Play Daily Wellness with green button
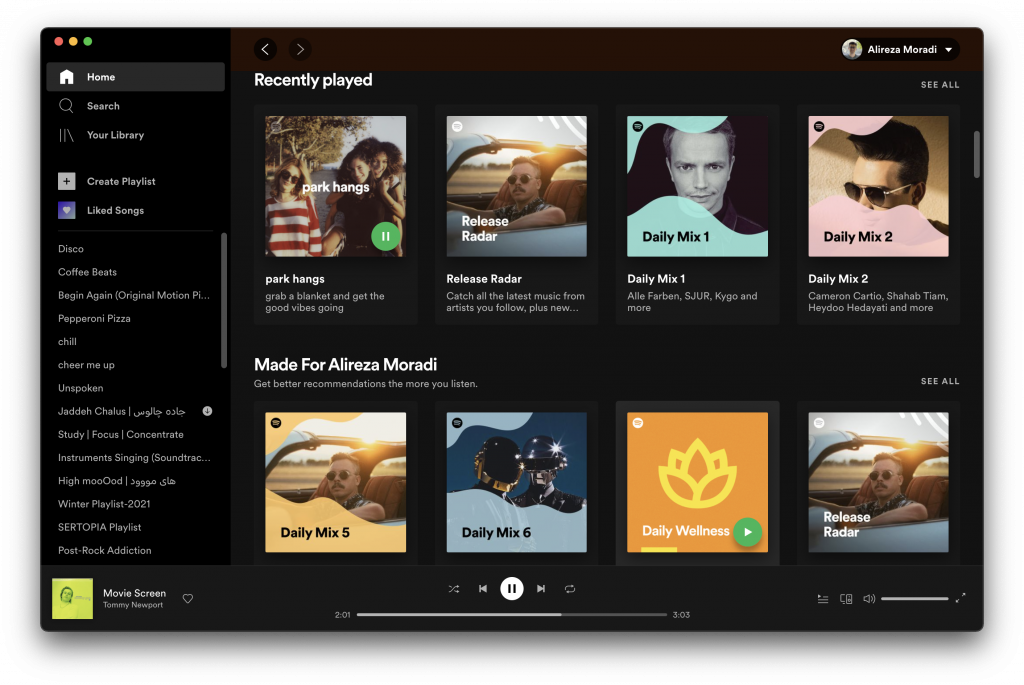Screen dimensions: 1024x685 (x=748, y=532)
